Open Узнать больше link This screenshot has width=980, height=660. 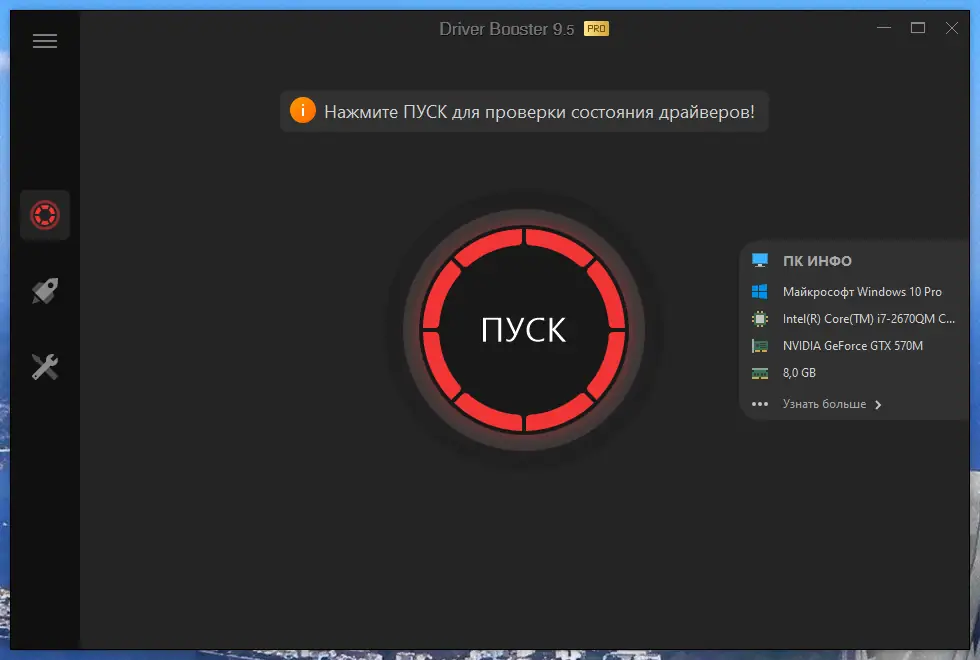(824, 404)
